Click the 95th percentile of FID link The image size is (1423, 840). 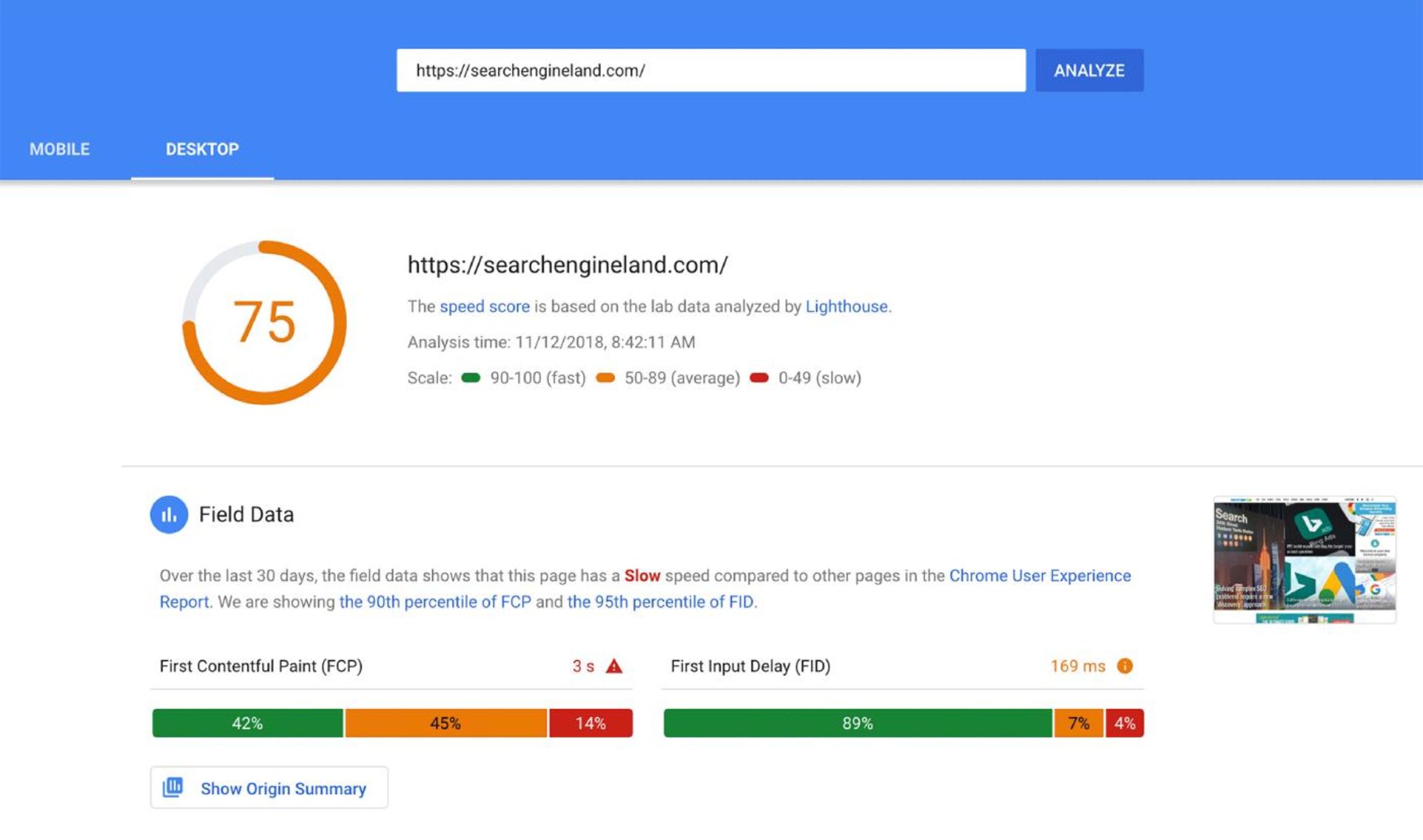pyautogui.click(x=662, y=601)
